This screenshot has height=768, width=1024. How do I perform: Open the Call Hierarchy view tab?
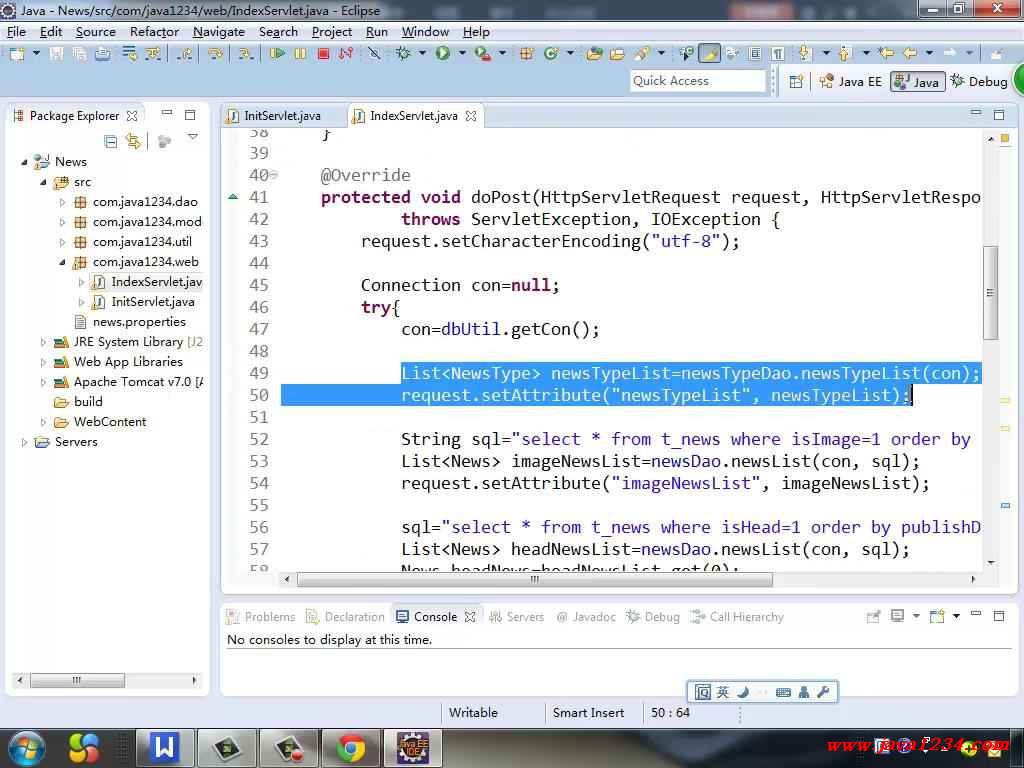tap(737, 617)
